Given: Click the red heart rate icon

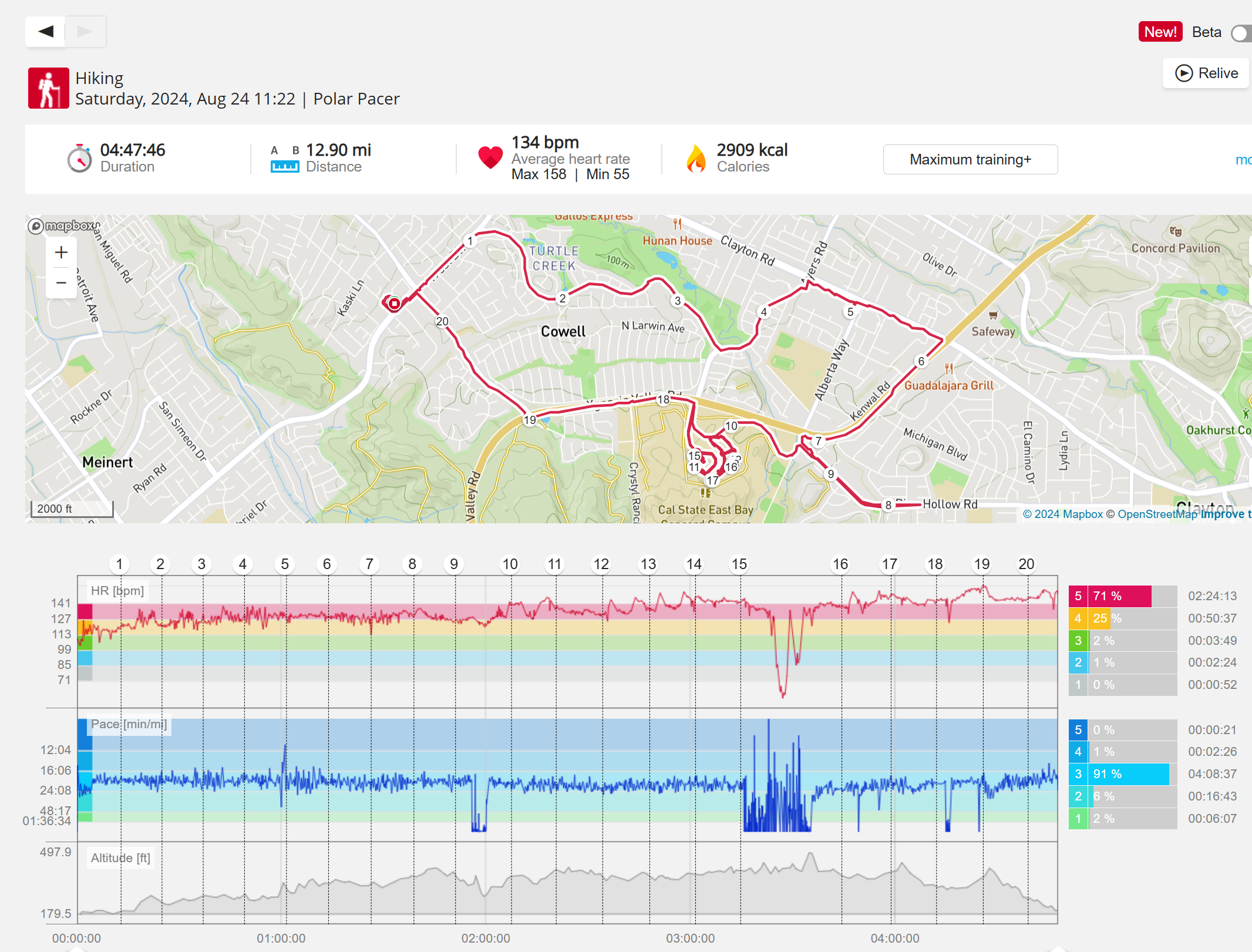Looking at the screenshot, I should [x=490, y=157].
